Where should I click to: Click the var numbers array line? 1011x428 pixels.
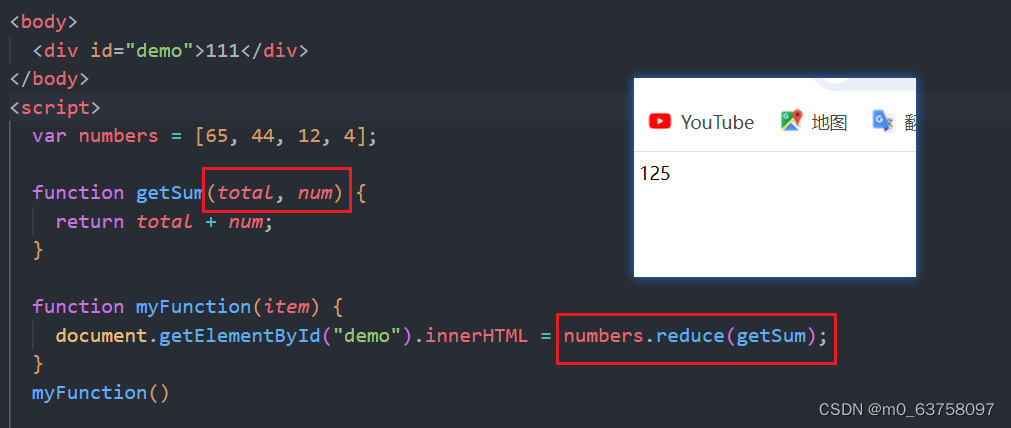click(204, 136)
